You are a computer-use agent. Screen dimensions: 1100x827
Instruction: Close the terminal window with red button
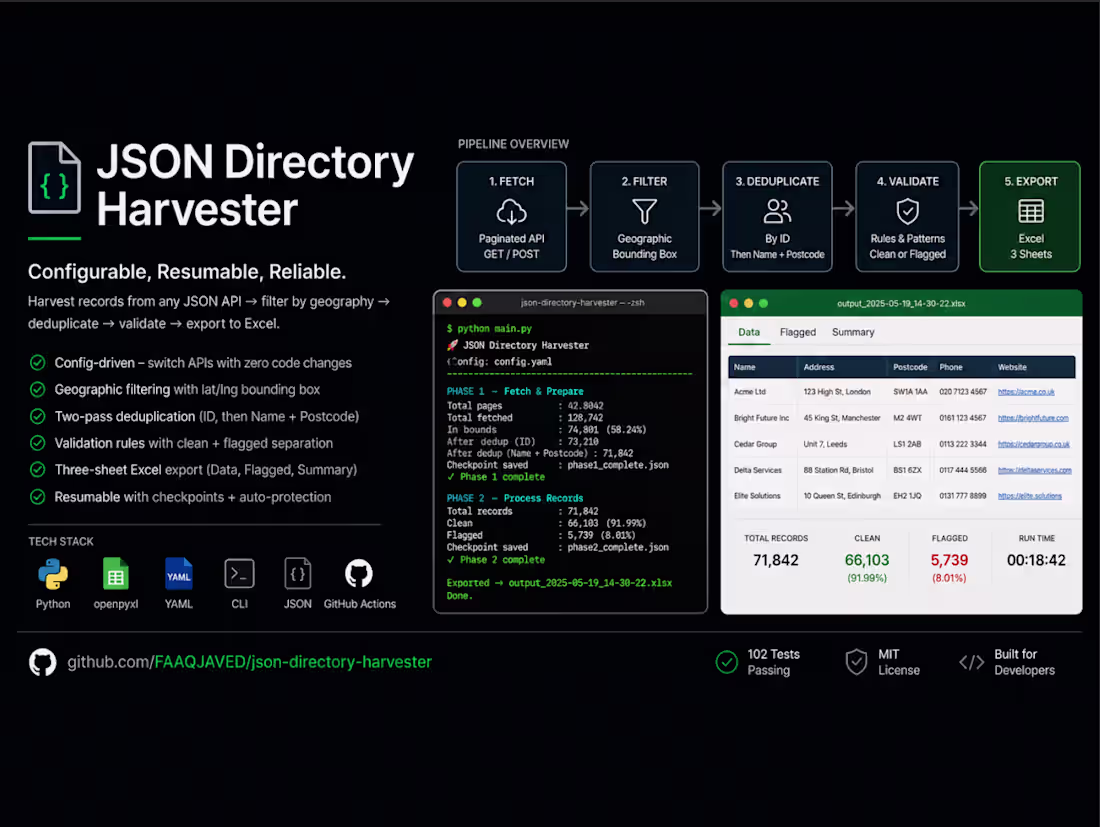[448, 303]
